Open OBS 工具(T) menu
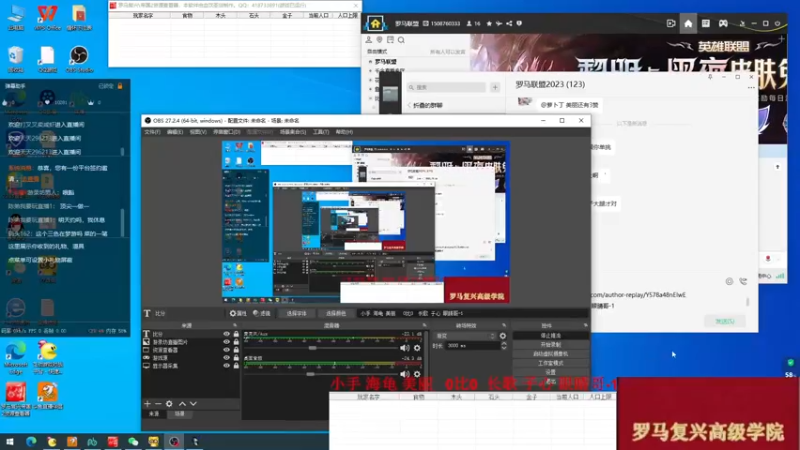800x450 pixels. (x=321, y=132)
